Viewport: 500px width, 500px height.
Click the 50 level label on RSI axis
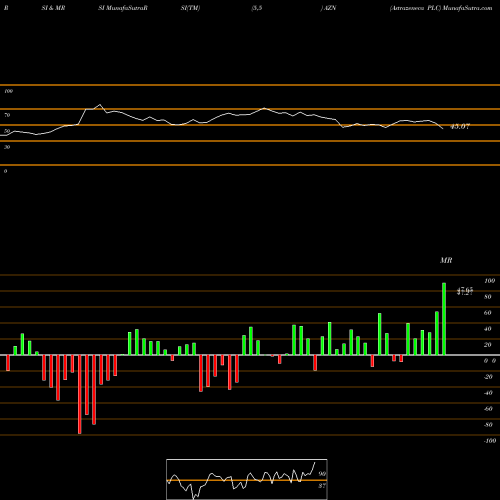click(7, 131)
